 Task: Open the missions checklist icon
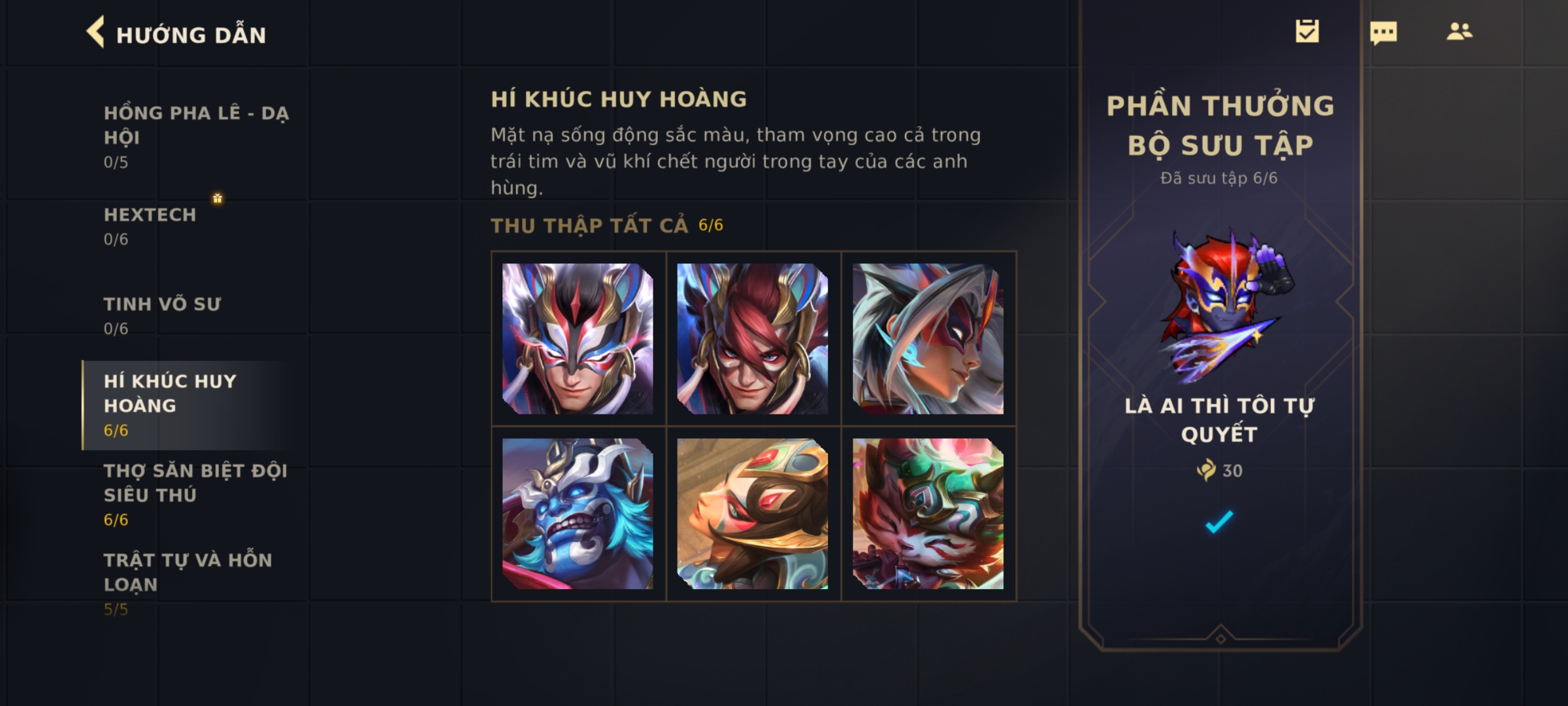(1307, 31)
